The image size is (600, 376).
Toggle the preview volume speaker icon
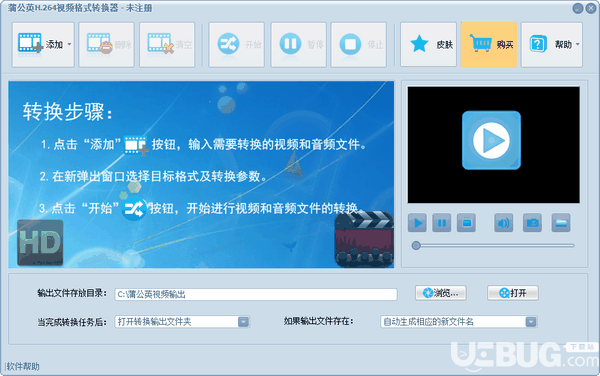504,223
